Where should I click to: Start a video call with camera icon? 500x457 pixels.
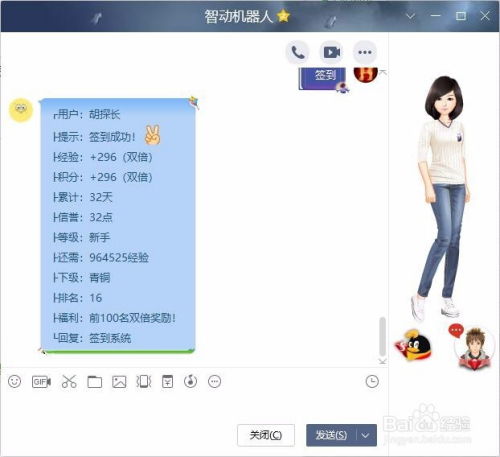331,52
